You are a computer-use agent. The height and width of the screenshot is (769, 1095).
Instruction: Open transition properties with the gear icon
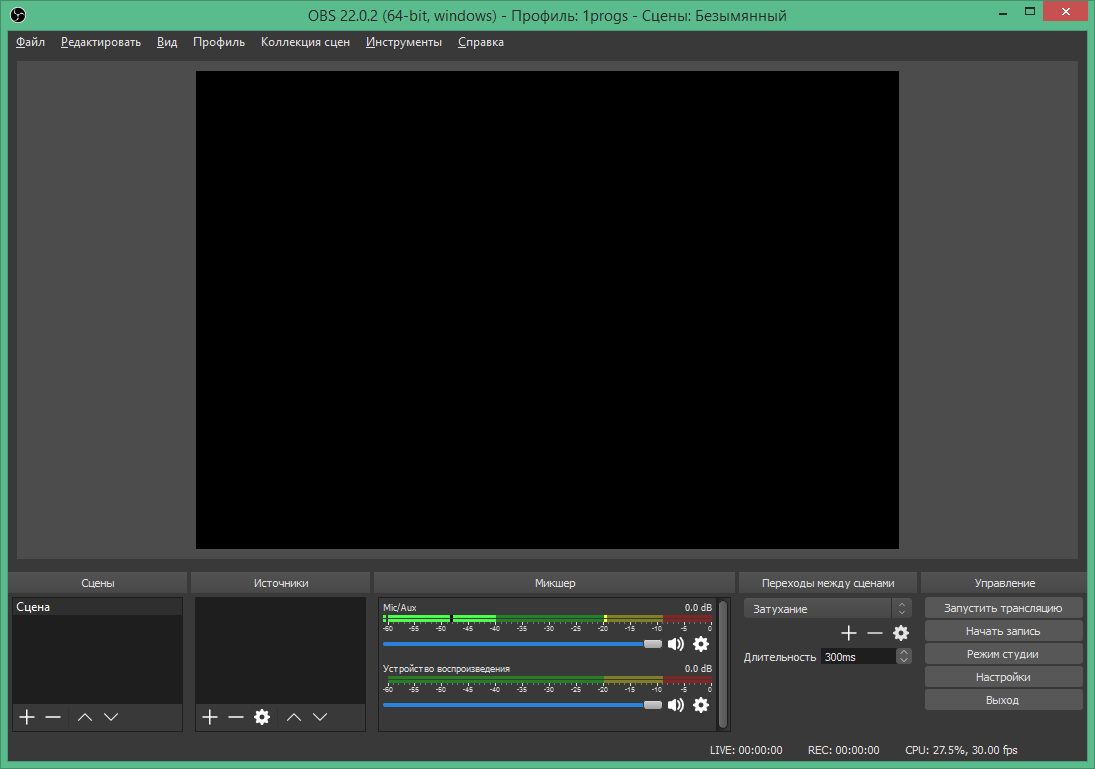point(900,633)
